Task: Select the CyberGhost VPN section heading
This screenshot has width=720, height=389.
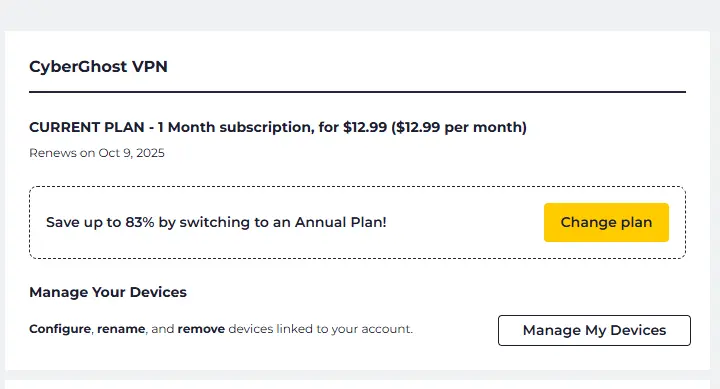Action: point(98,67)
